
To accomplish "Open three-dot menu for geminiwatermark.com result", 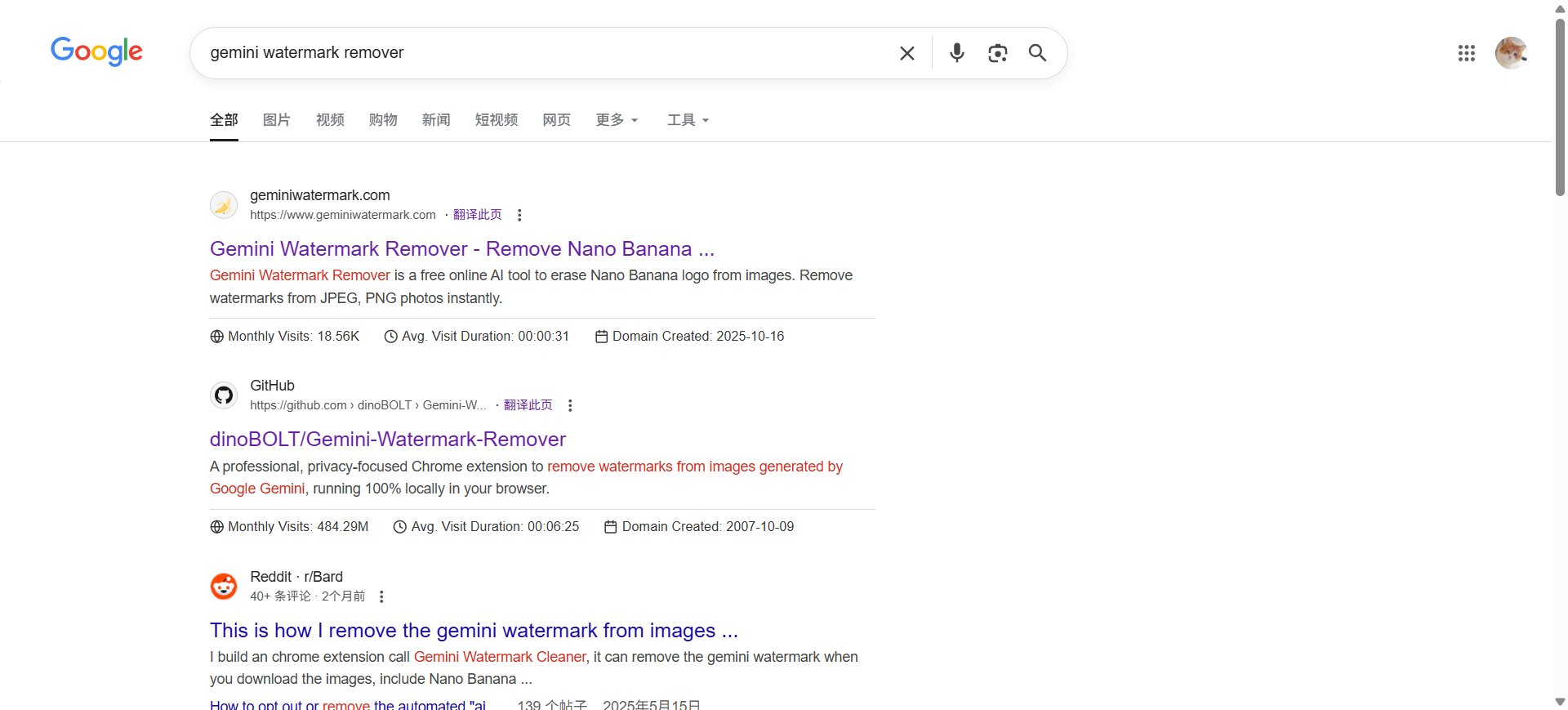I will (519, 215).
